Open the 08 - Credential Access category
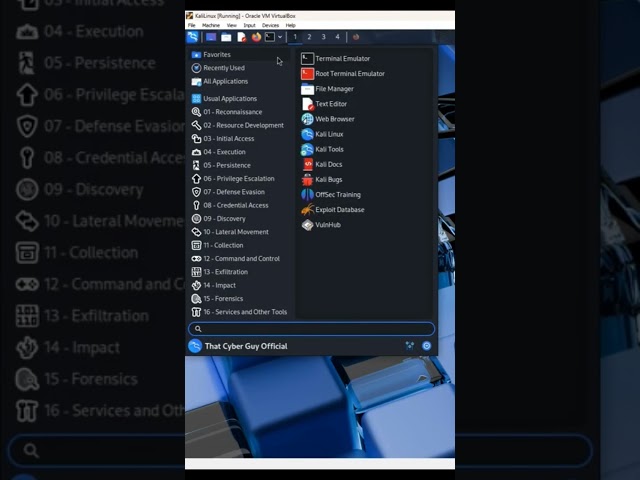The image size is (640, 480). pyautogui.click(x=240, y=205)
